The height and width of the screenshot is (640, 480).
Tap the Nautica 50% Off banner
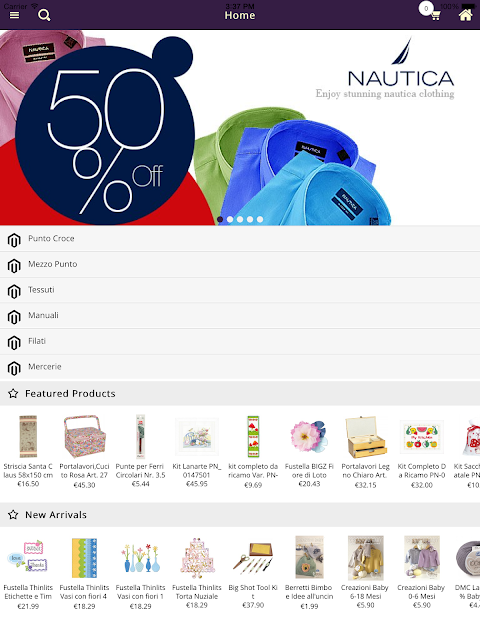[x=240, y=127]
